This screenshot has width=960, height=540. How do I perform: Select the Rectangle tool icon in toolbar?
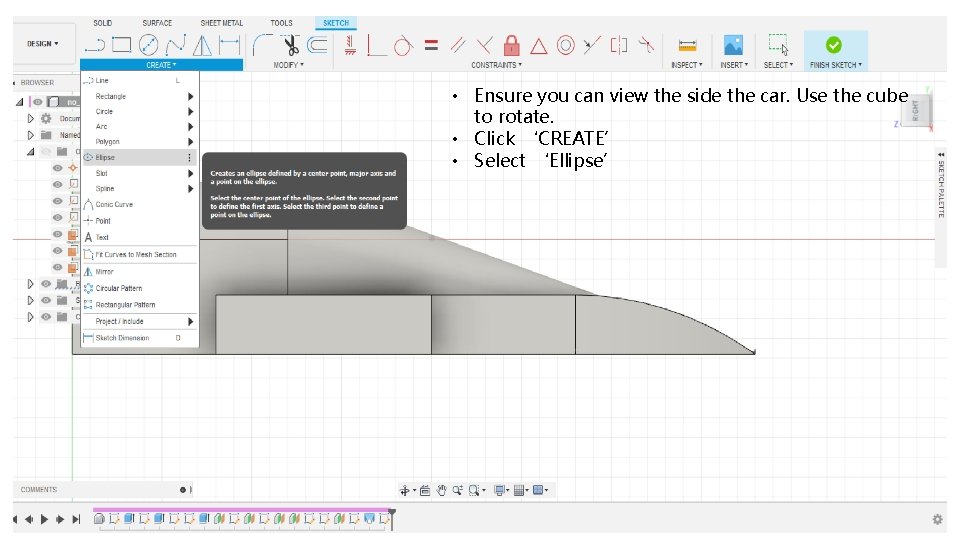click(x=121, y=45)
